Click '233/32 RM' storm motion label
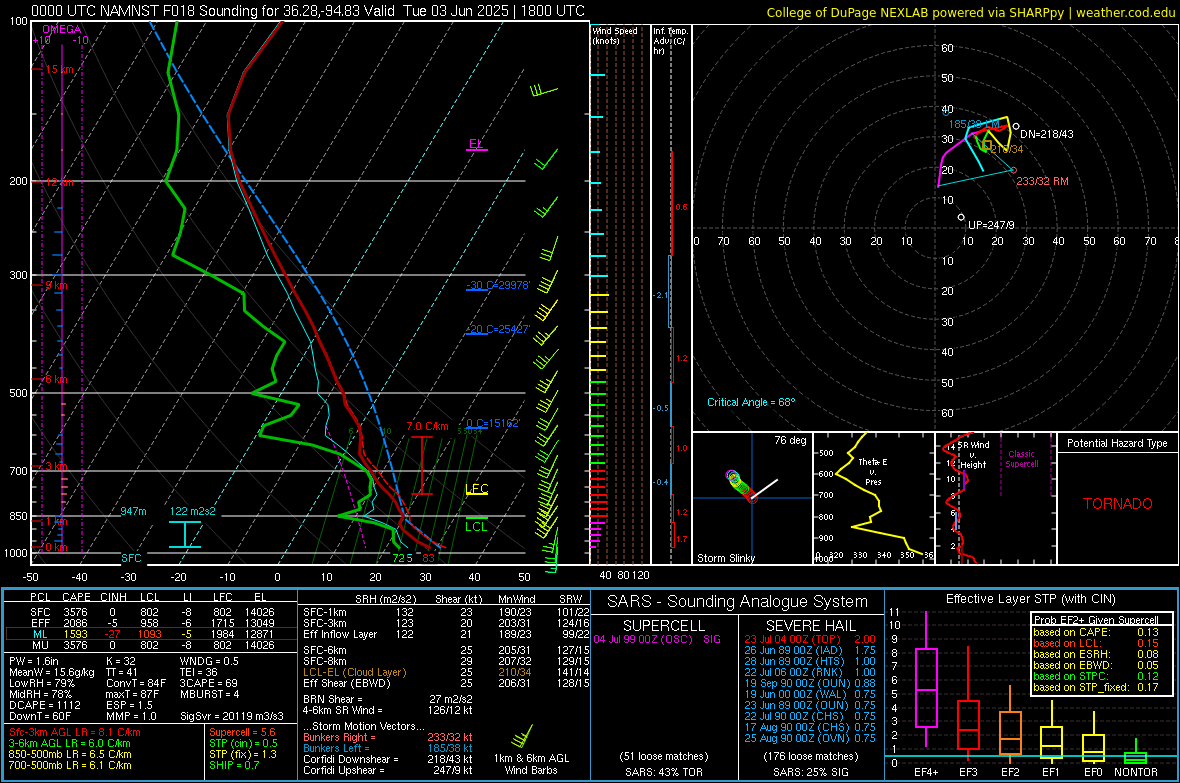This screenshot has height=783, width=1180. (1042, 181)
